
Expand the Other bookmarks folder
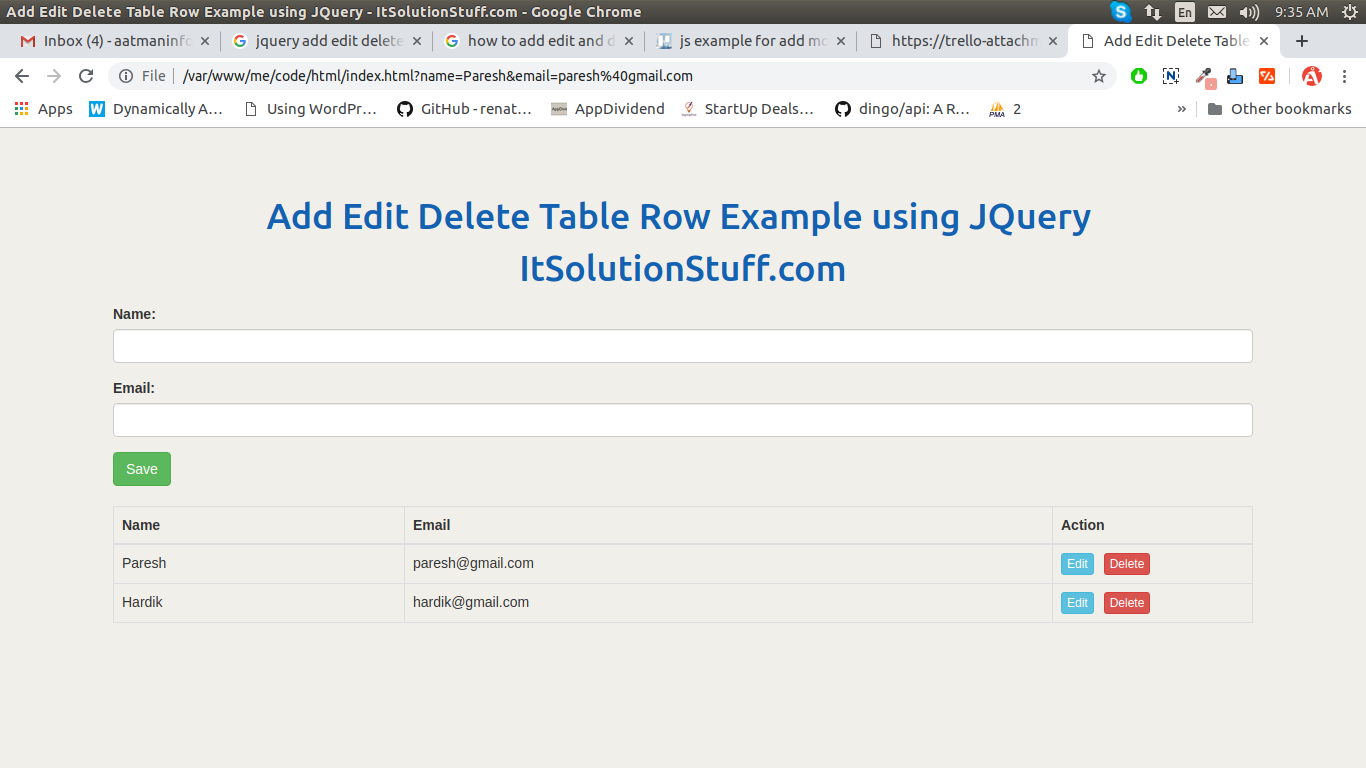(x=1290, y=109)
